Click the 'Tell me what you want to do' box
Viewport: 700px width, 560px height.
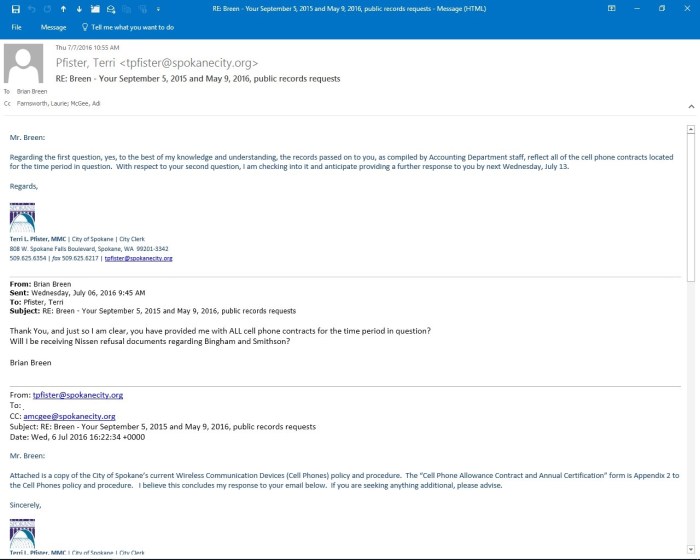(130, 27)
